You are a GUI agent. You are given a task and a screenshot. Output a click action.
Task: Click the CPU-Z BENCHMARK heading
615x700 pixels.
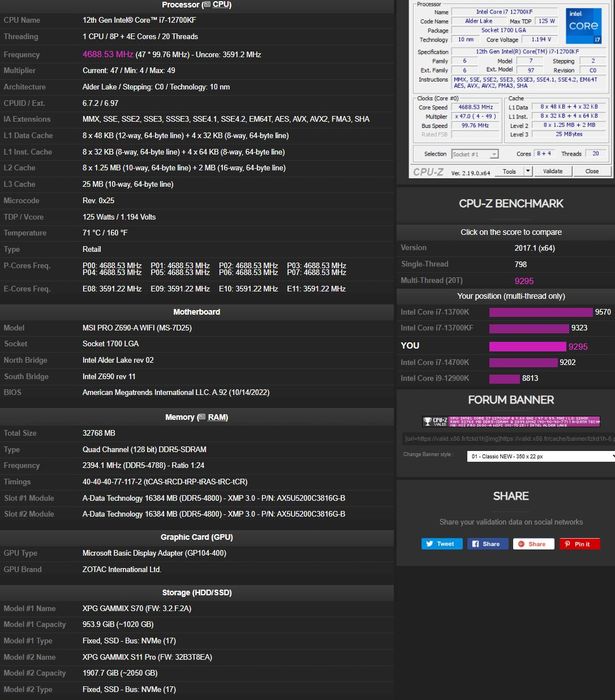point(511,204)
